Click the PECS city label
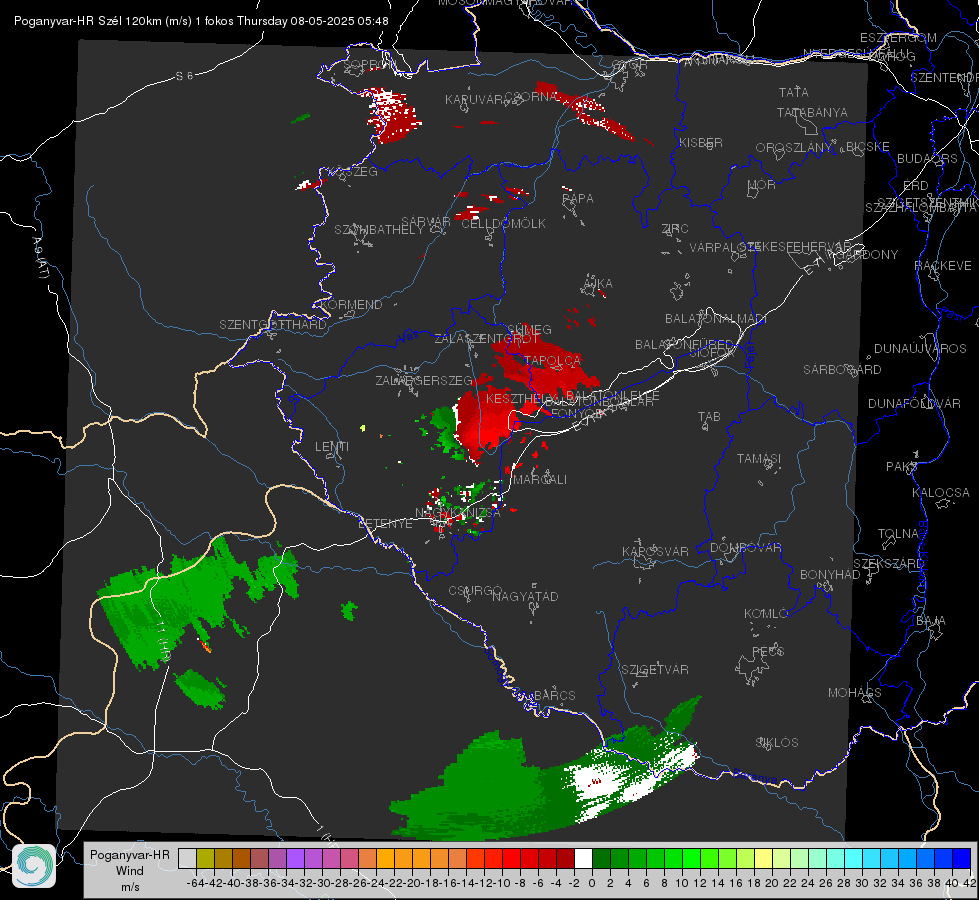 pos(767,652)
